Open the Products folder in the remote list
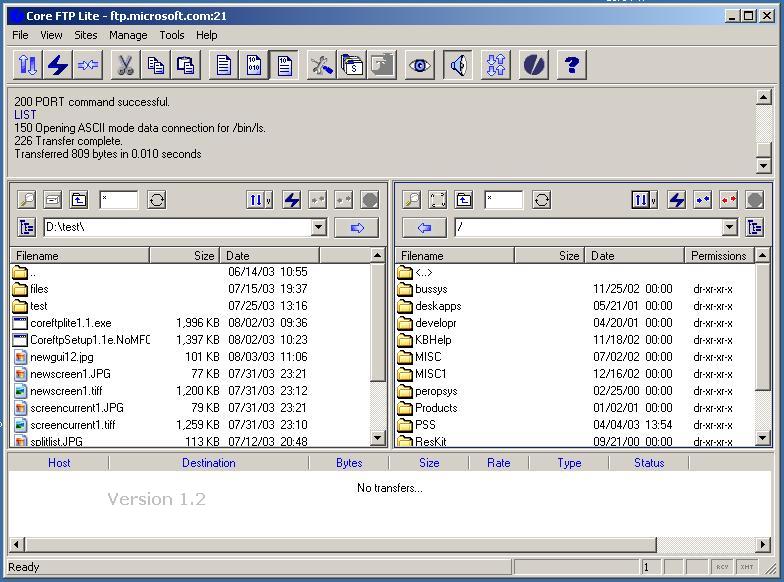Viewport: 784px width, 582px height. coord(436,408)
